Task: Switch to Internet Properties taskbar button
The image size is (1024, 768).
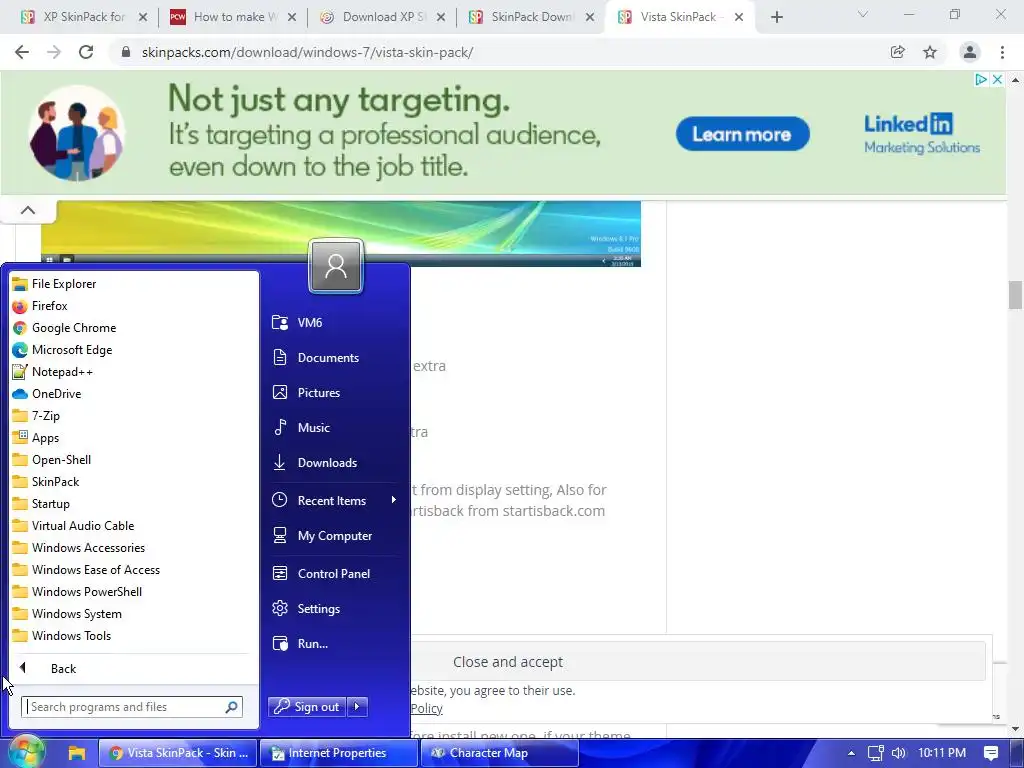Action: (338, 753)
